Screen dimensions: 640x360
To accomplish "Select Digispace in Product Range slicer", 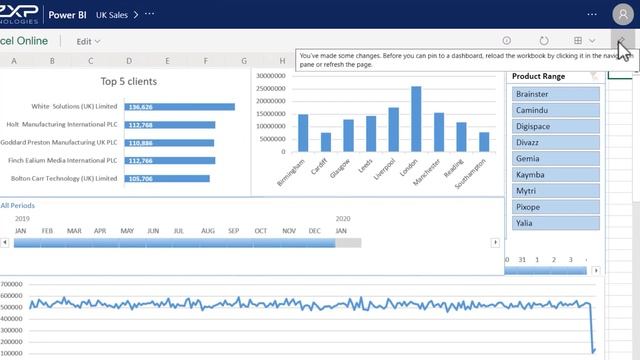I will click(556, 126).
